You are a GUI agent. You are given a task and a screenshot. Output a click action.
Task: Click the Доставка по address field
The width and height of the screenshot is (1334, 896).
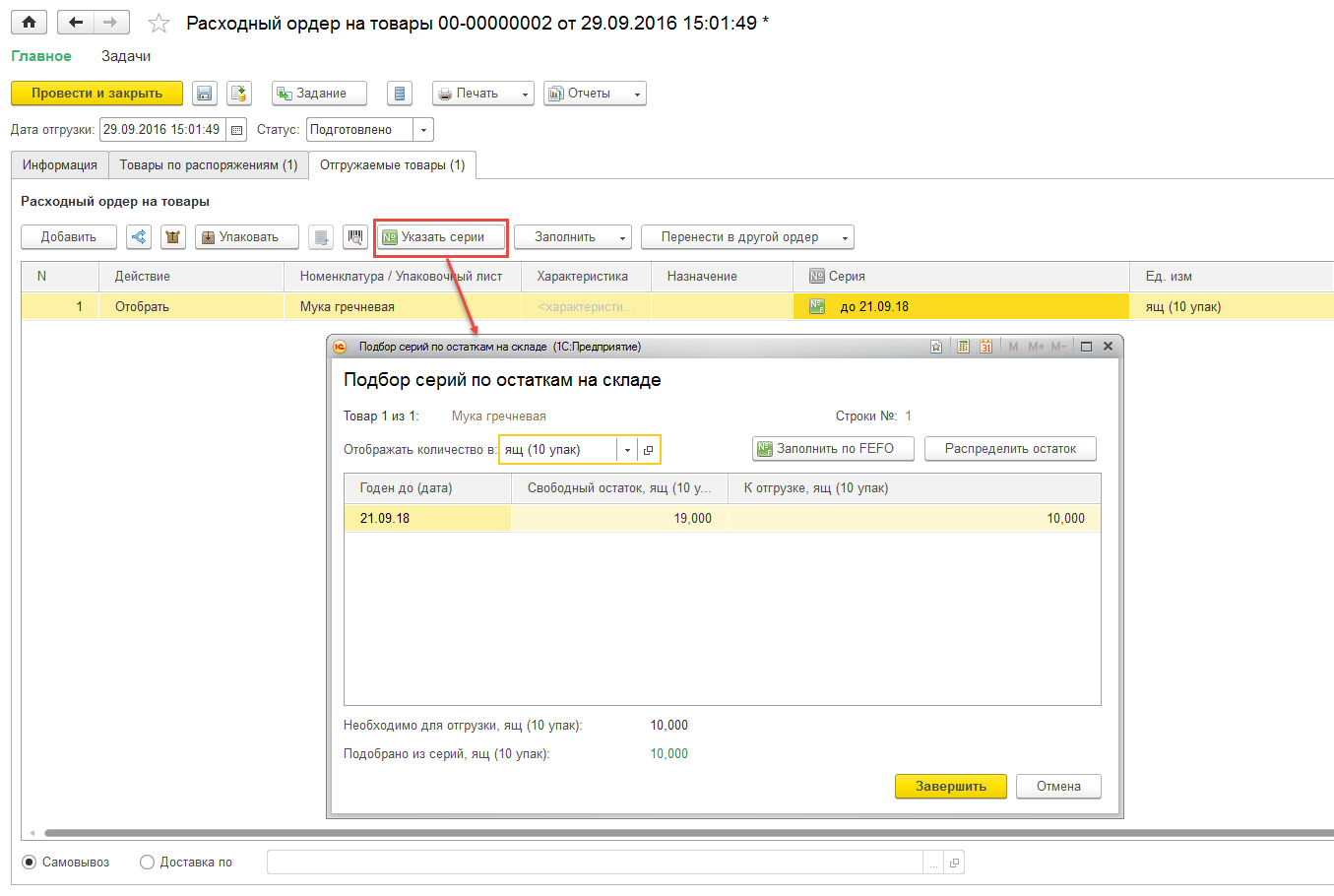pyautogui.click(x=596, y=863)
